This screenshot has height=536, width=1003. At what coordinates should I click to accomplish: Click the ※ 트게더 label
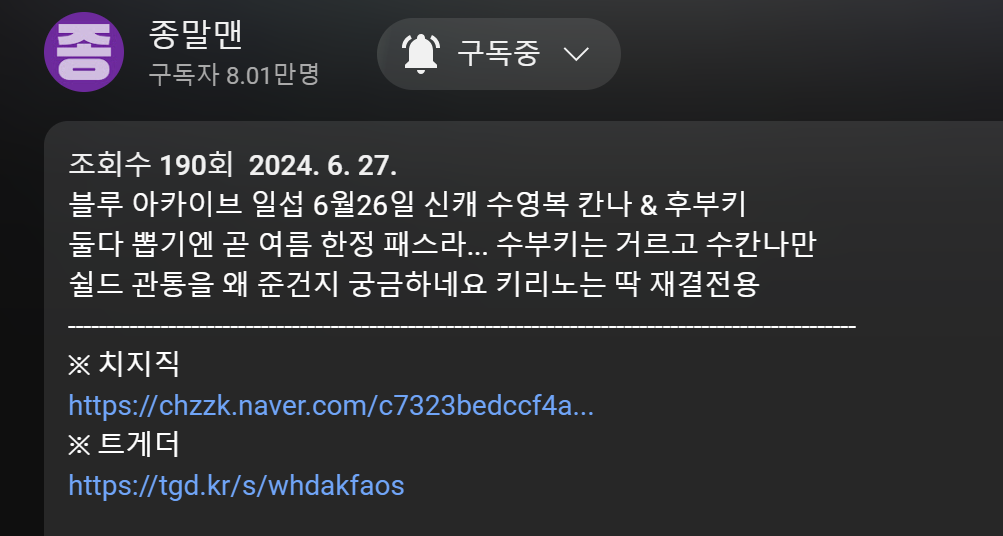click(x=123, y=444)
